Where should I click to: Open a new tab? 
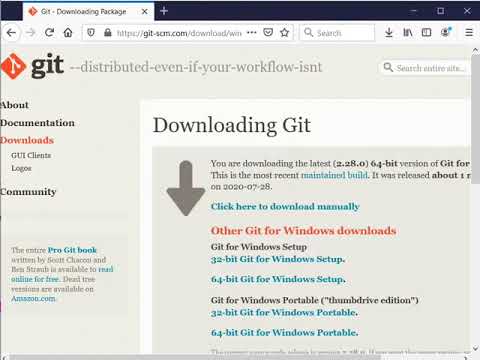(x=164, y=11)
